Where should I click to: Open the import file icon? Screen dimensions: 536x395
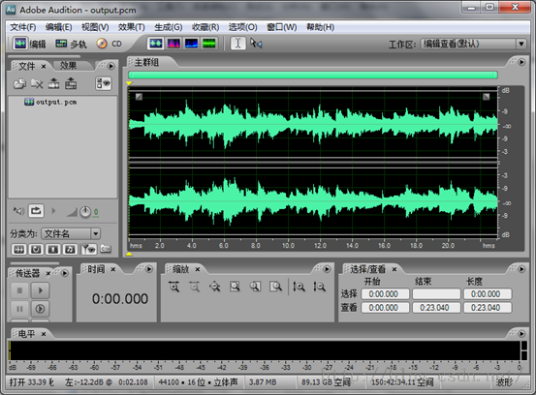point(19,83)
